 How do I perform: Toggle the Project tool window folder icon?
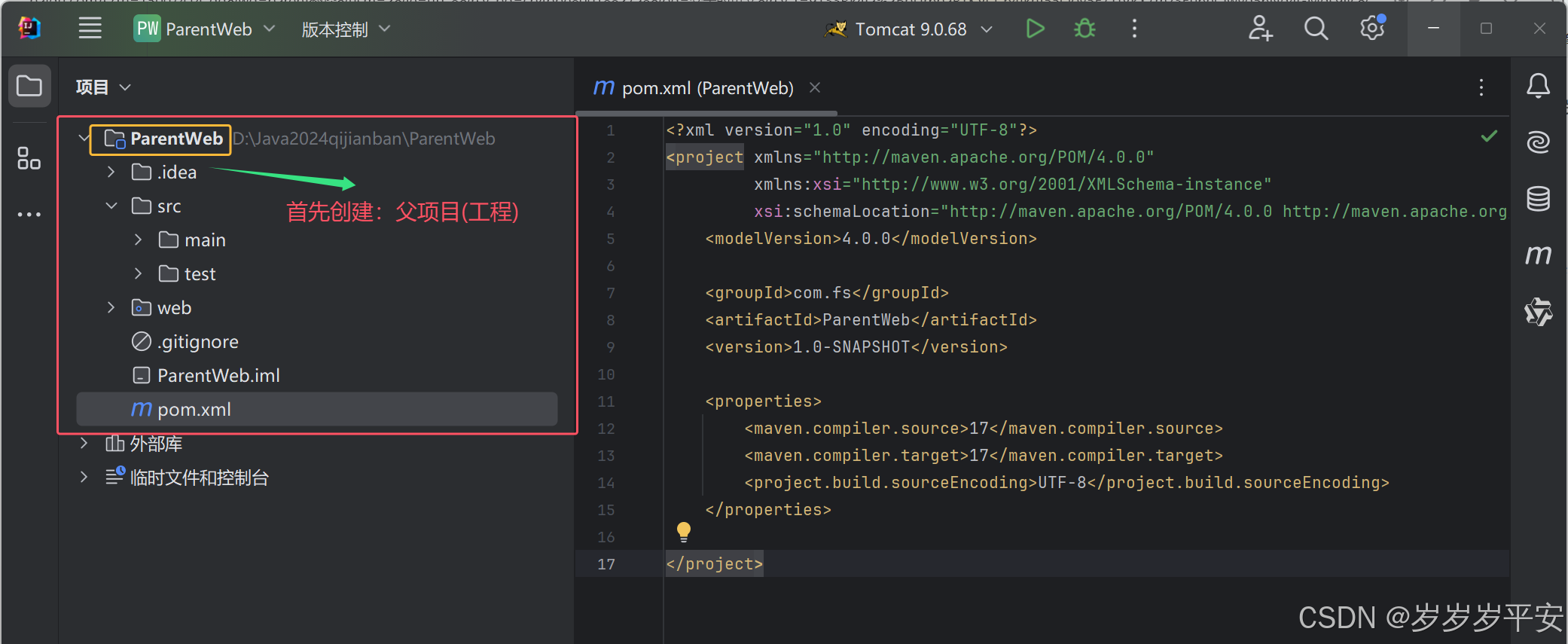coord(29,86)
